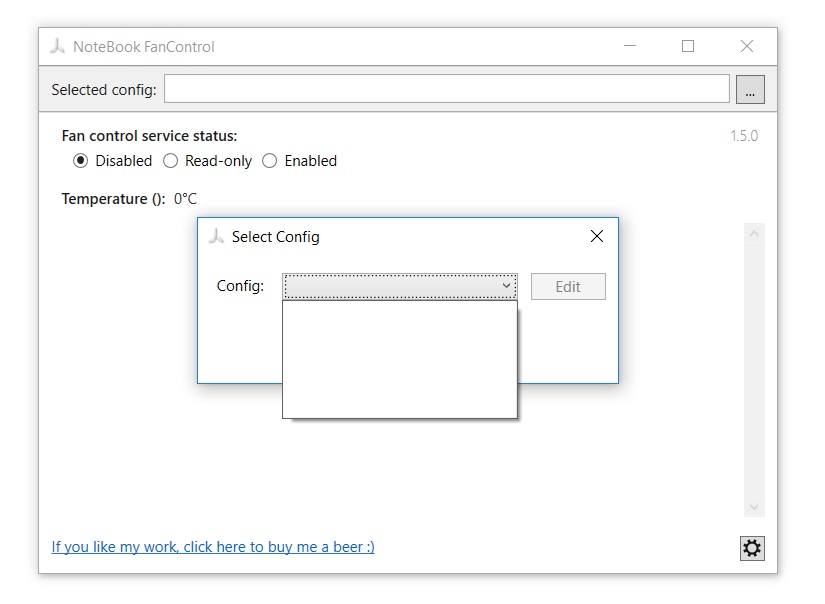Open settings with the gear icon

click(x=752, y=548)
